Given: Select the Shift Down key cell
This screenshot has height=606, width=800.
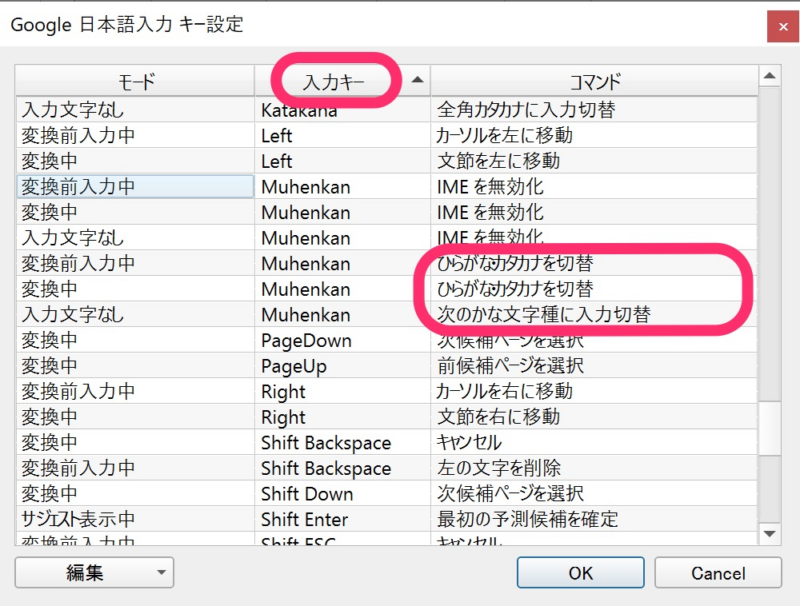Looking at the screenshot, I should click(x=342, y=493).
